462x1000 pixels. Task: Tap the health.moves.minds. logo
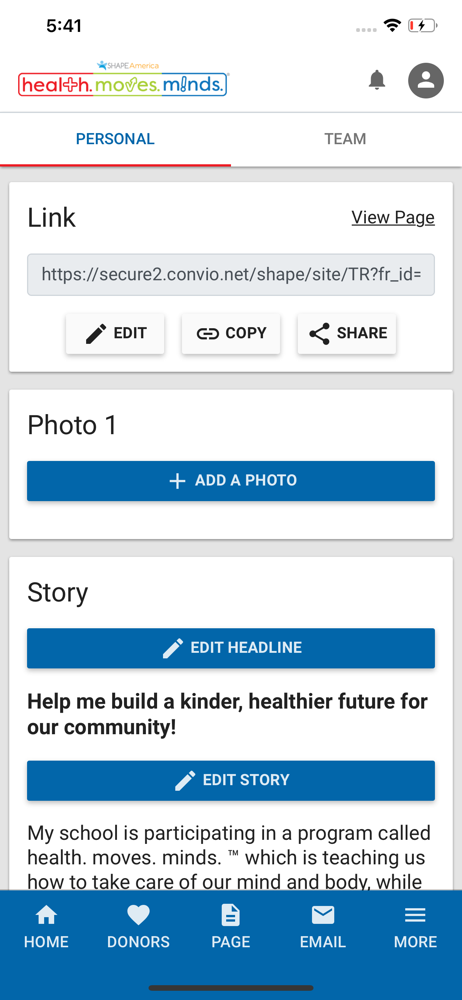(123, 80)
